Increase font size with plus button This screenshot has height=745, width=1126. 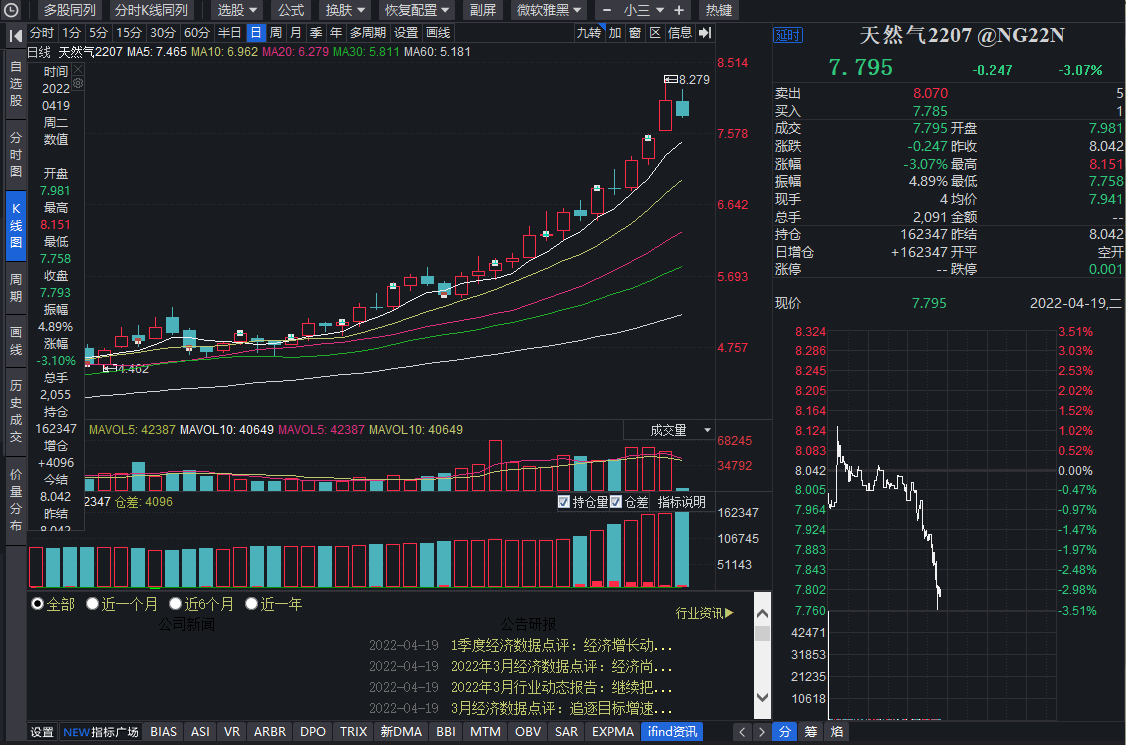coord(679,10)
